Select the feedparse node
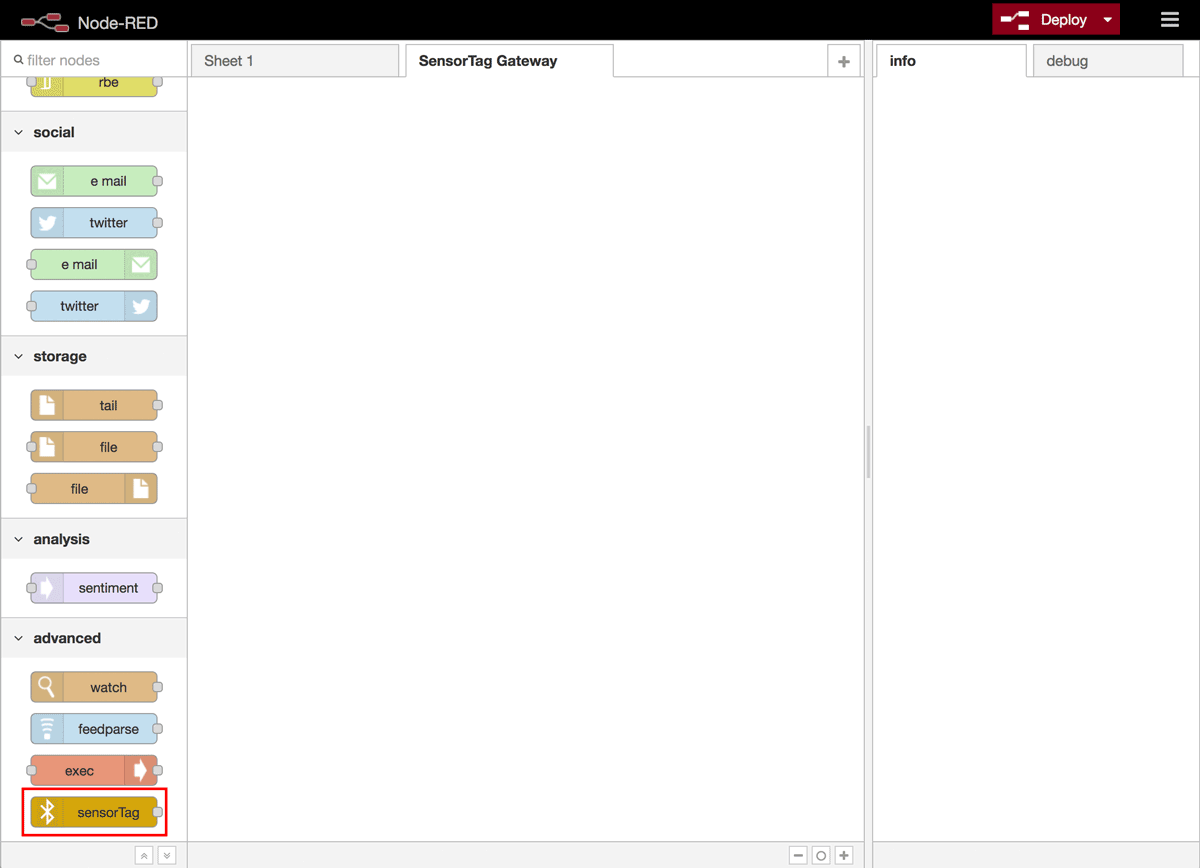The width and height of the screenshot is (1200, 868). [x=94, y=729]
